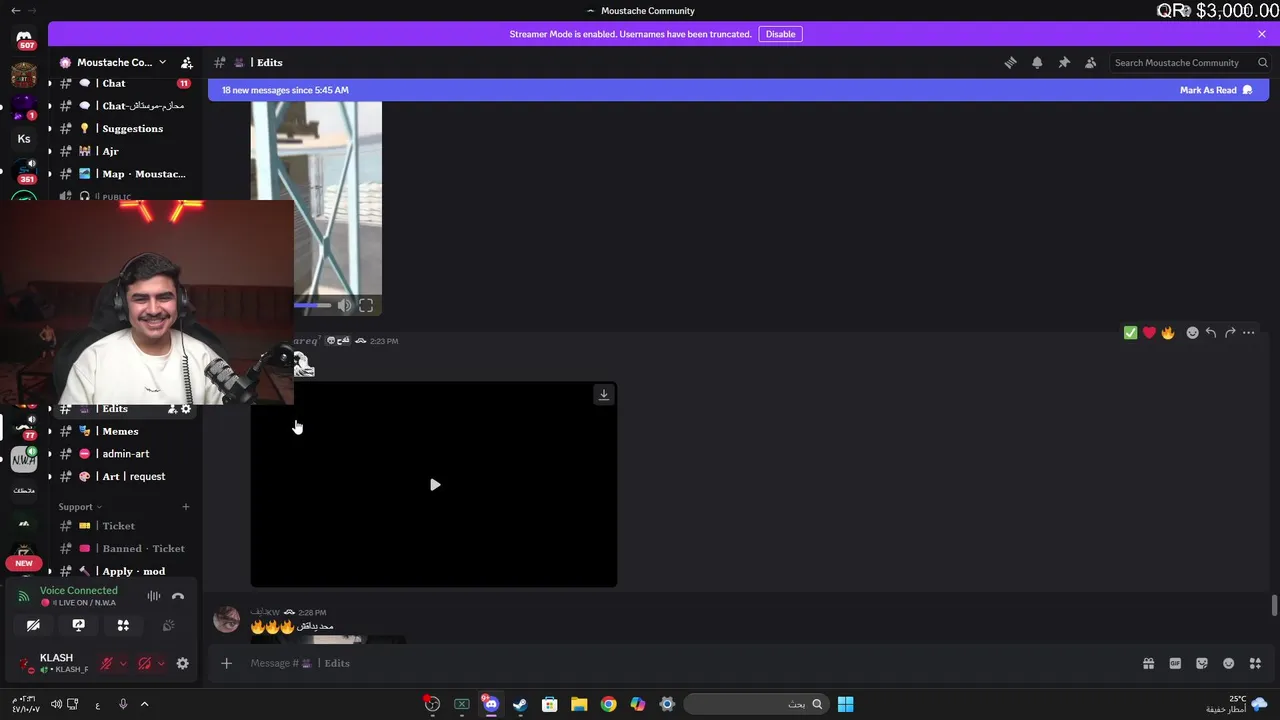This screenshot has height=720, width=1280.
Task: Click search magnifier icon in header
Action: (1263, 62)
